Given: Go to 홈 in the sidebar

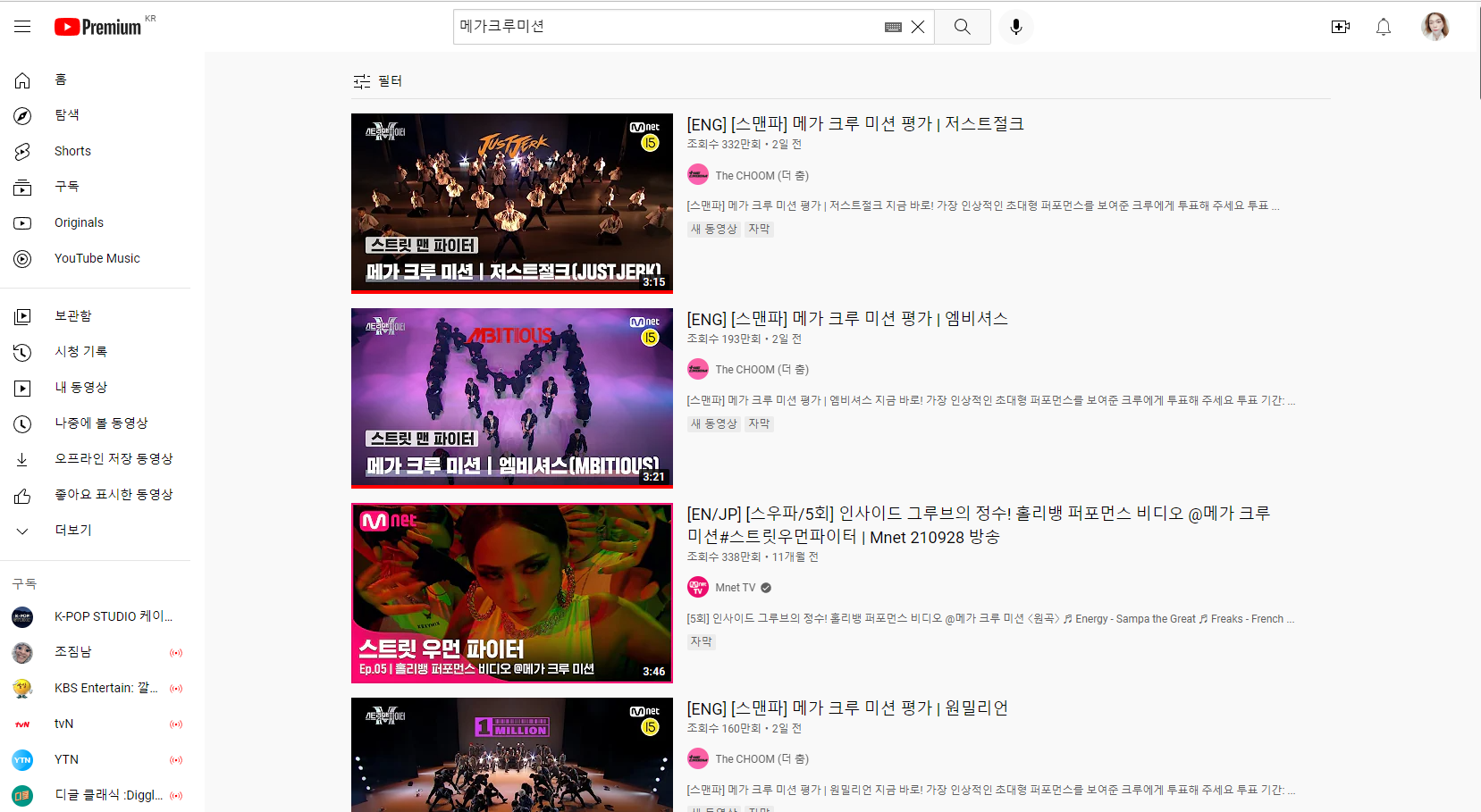Looking at the screenshot, I should (x=96, y=80).
